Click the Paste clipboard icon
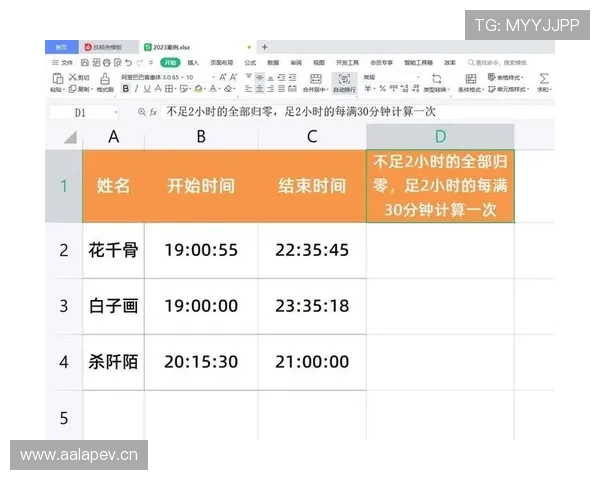The image size is (600, 480). (x=58, y=78)
